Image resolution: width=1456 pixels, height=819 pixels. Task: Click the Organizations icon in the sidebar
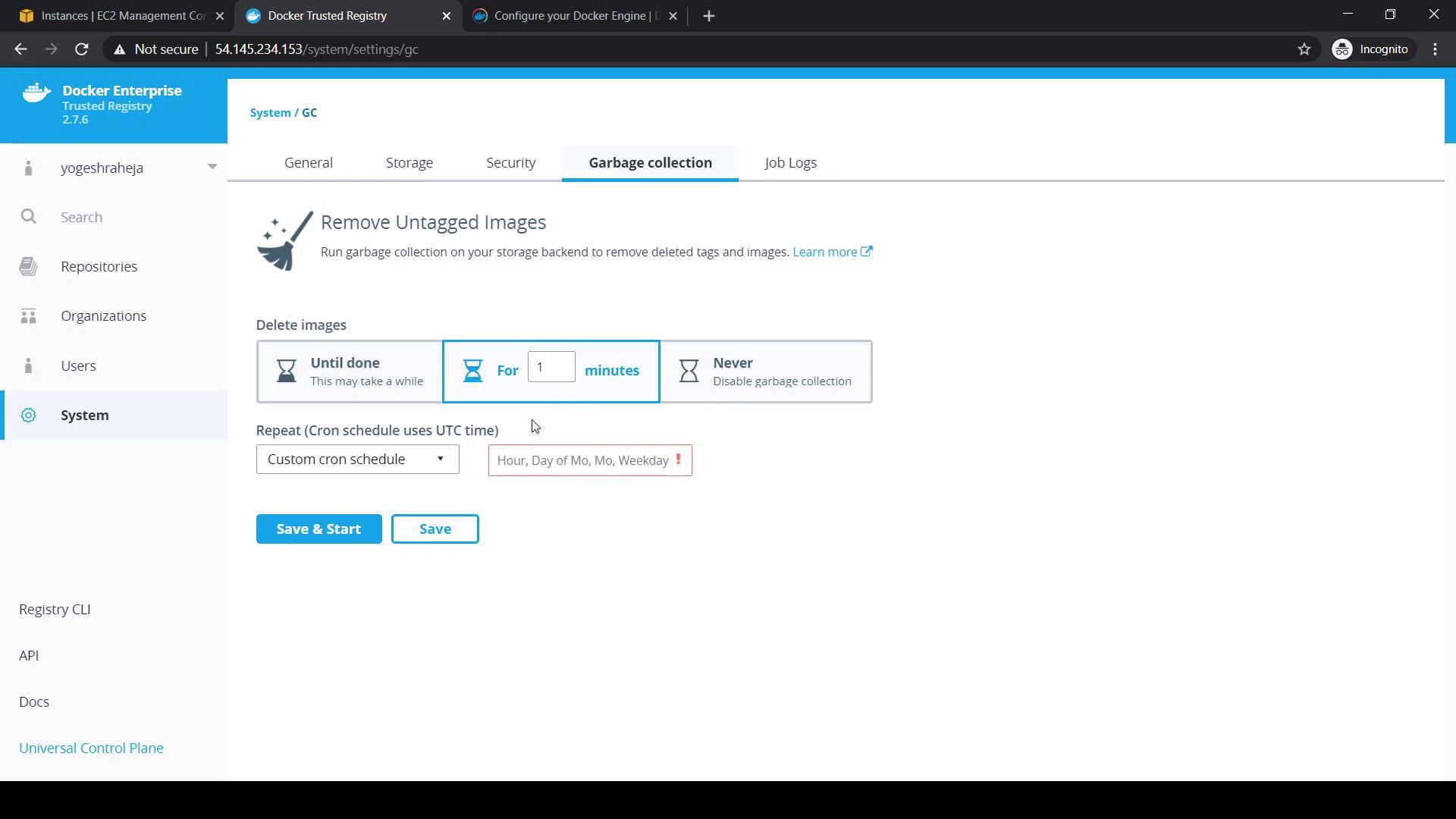(x=29, y=316)
